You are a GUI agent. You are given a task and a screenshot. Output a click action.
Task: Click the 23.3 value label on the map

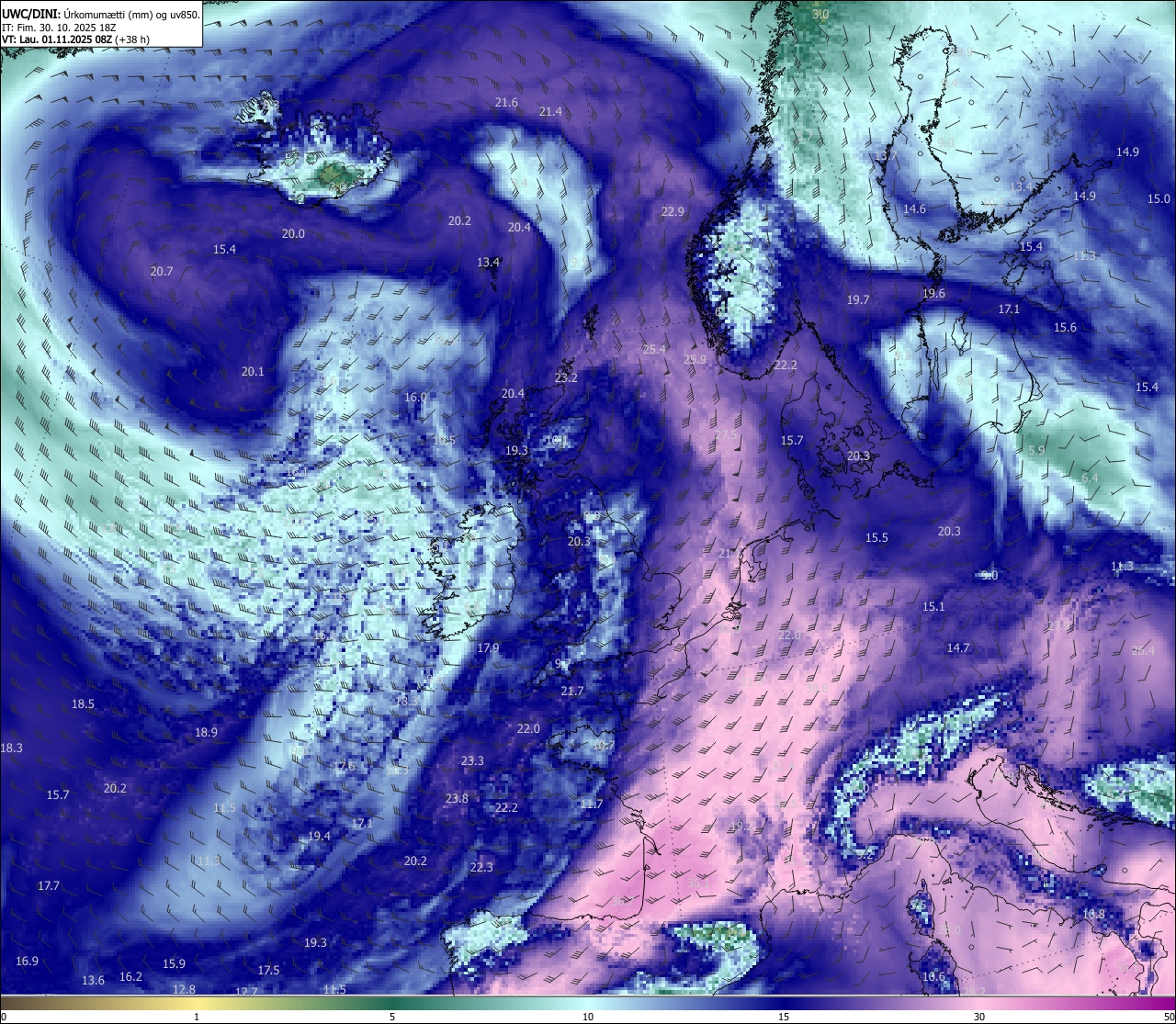tap(472, 761)
